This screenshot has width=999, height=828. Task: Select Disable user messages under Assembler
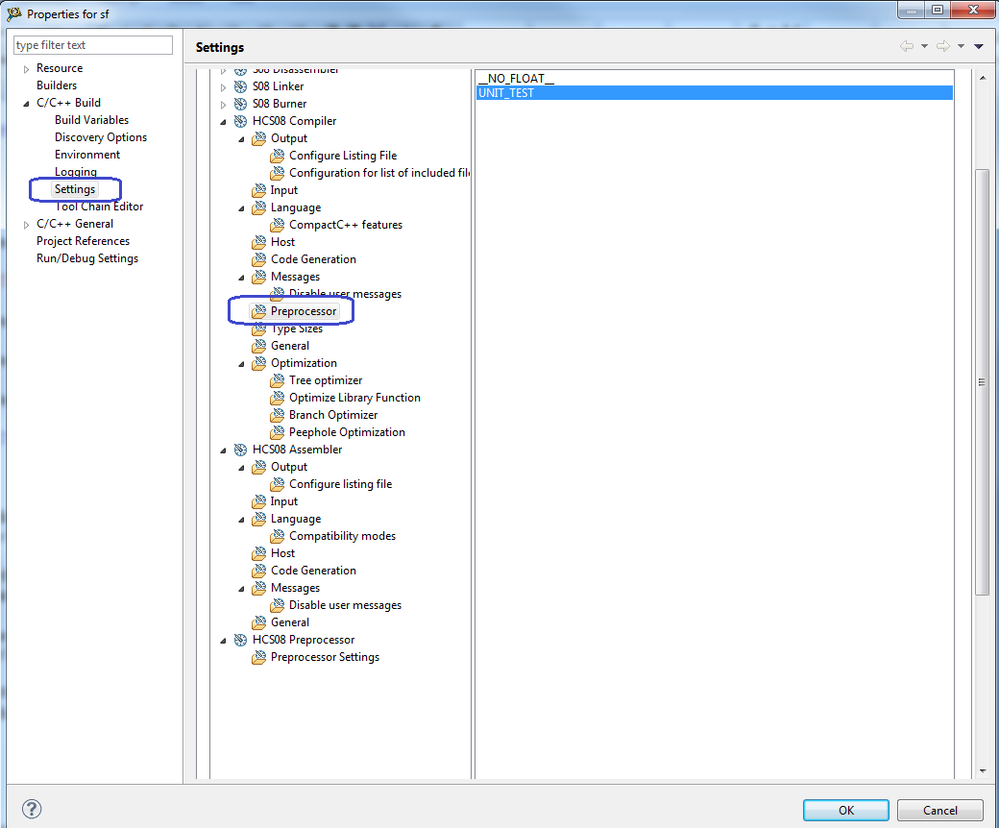(345, 605)
